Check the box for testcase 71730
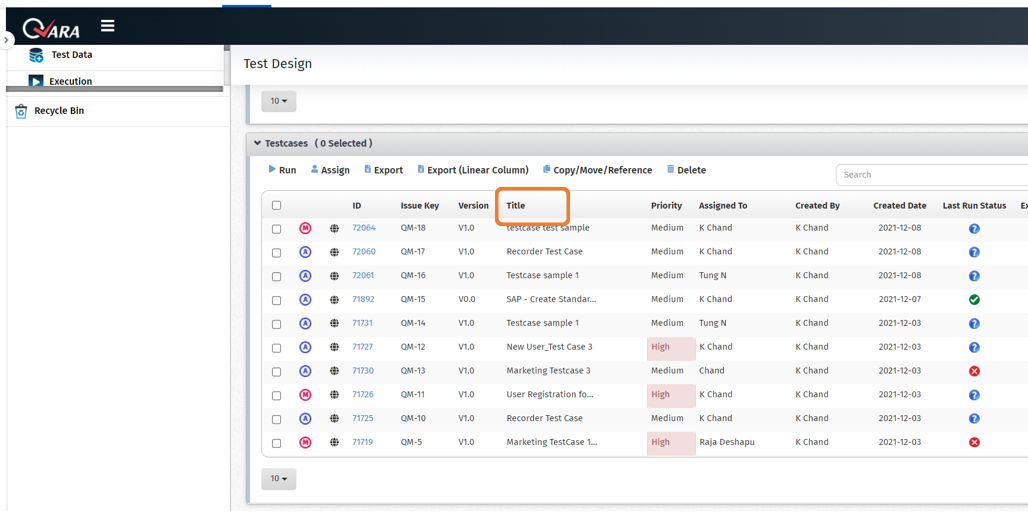This screenshot has width=1028, height=520. [x=277, y=372]
